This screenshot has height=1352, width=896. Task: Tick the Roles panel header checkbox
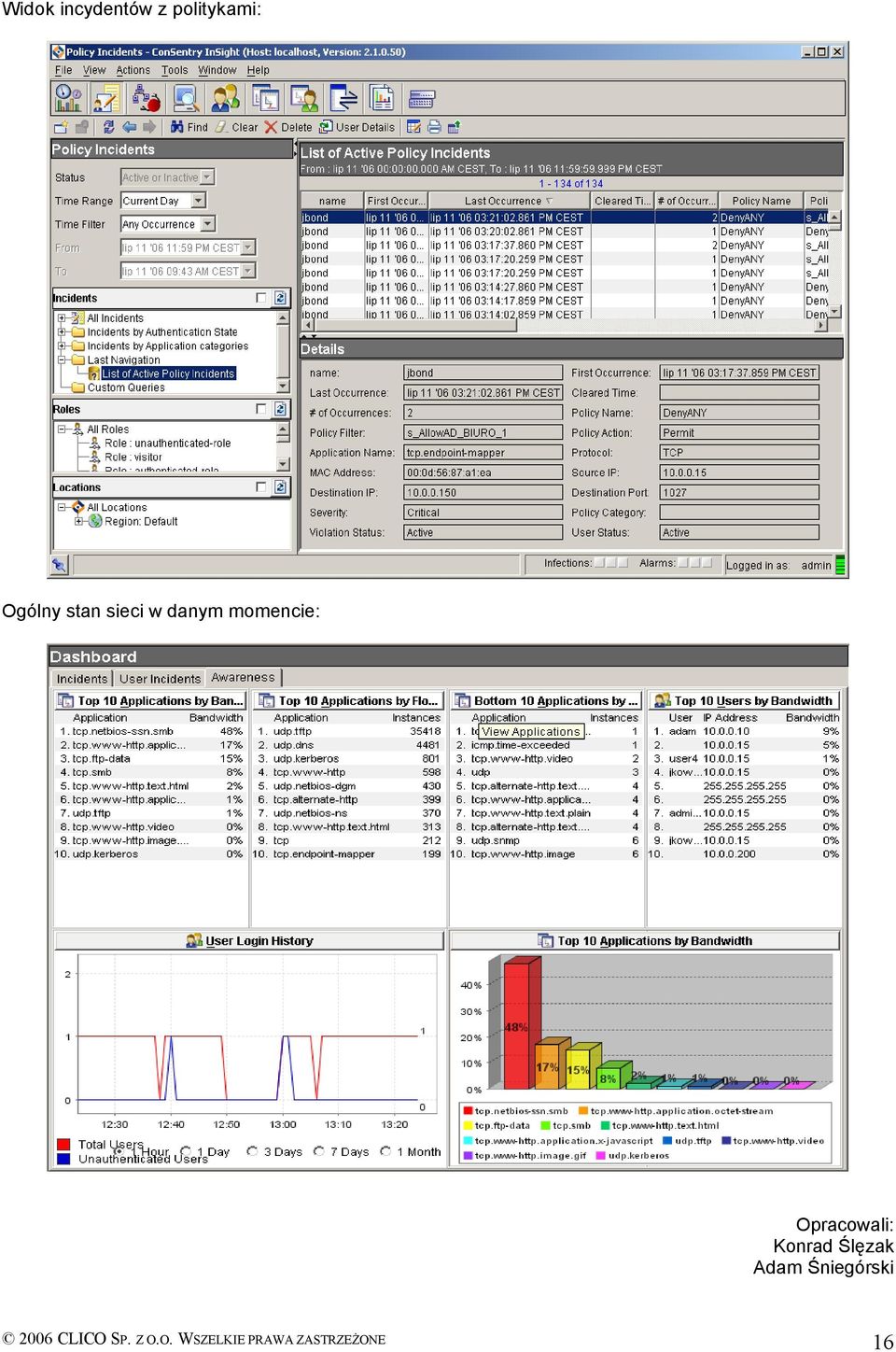tap(261, 409)
